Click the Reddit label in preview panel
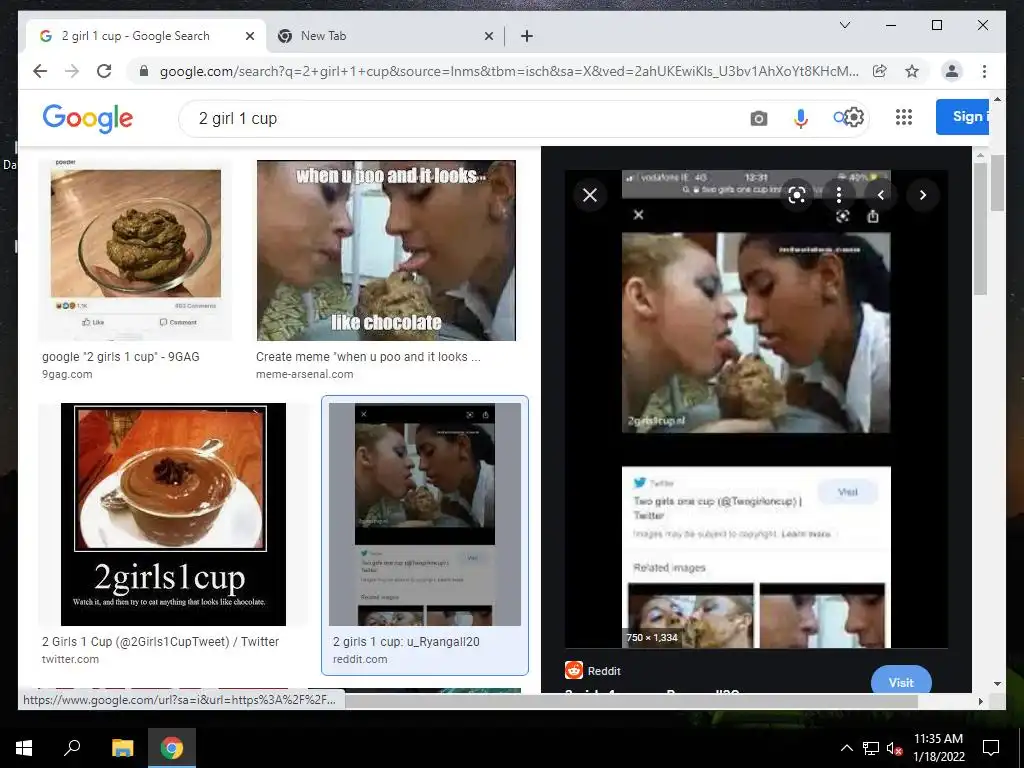 coord(604,671)
